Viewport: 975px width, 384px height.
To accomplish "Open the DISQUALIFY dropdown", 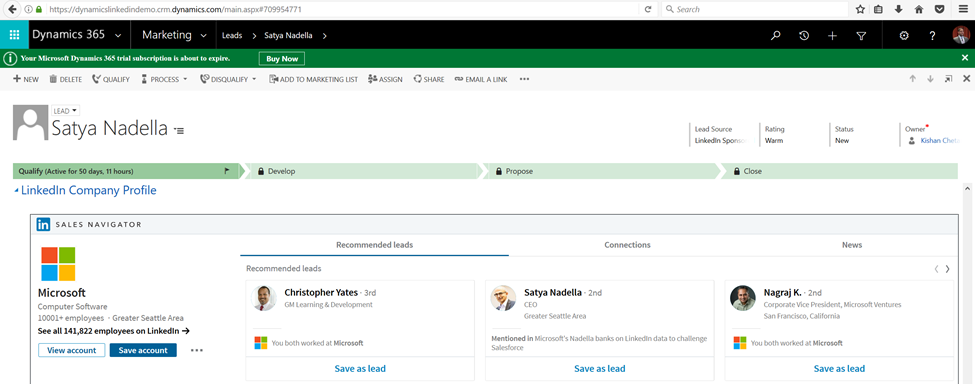I will point(228,79).
